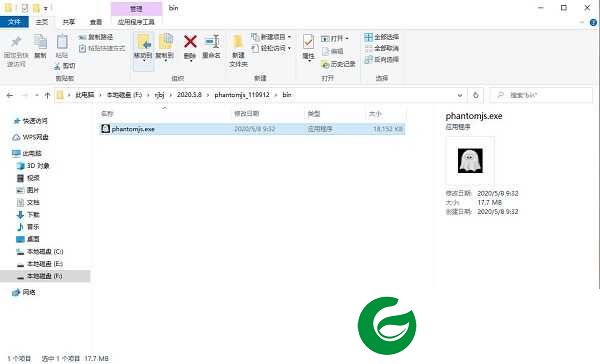
Task: Open Downloads folder in sidebar
Action: (29, 215)
